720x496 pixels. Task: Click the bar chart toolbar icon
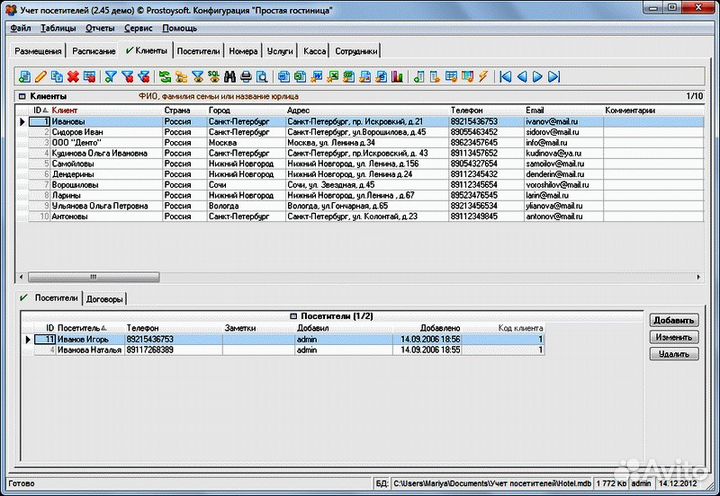click(397, 77)
